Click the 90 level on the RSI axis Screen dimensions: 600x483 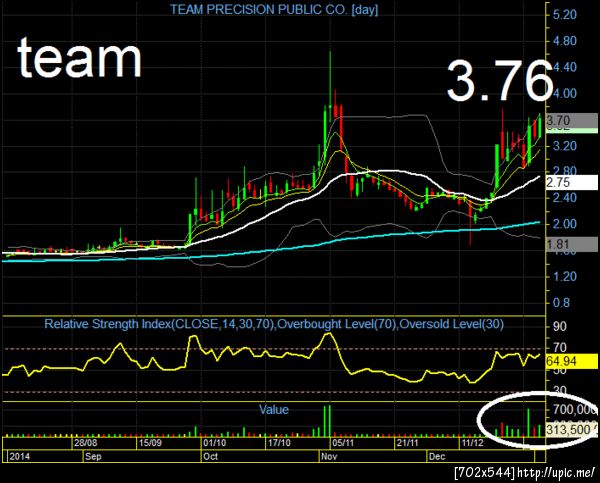[559, 326]
